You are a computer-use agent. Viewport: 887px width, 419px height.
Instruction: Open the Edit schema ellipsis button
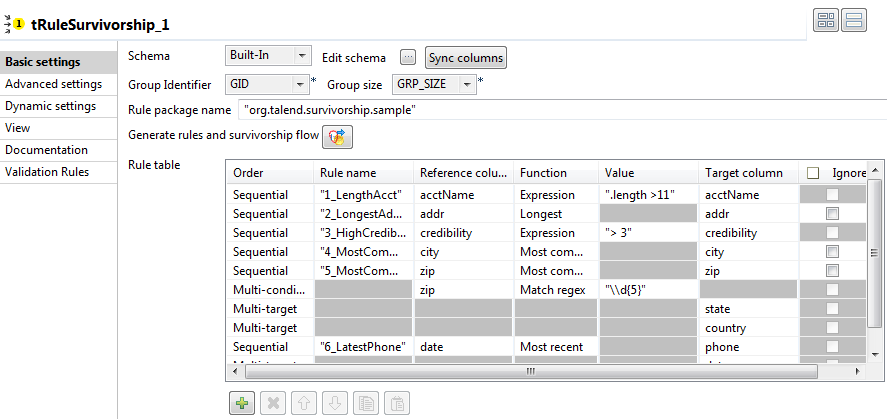[407, 57]
